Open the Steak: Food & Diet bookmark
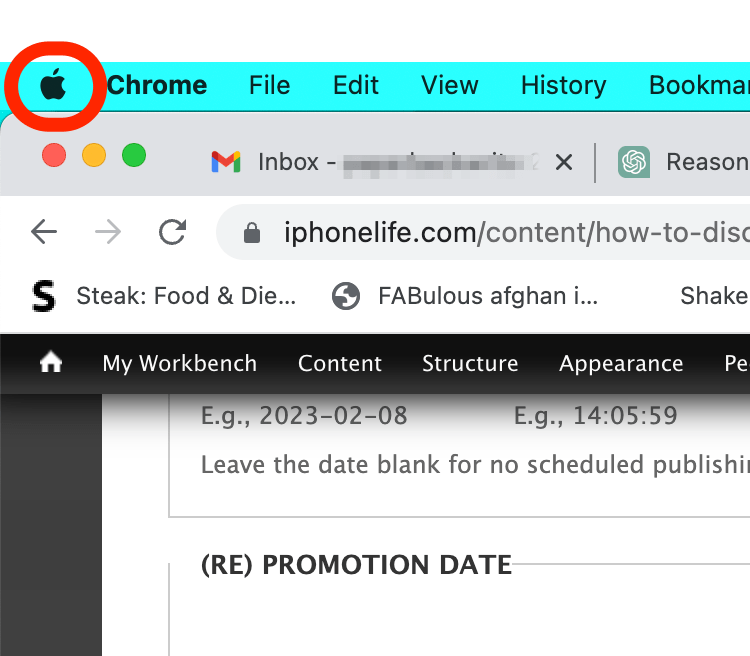Viewport: 750px width, 656px height. tap(165, 296)
